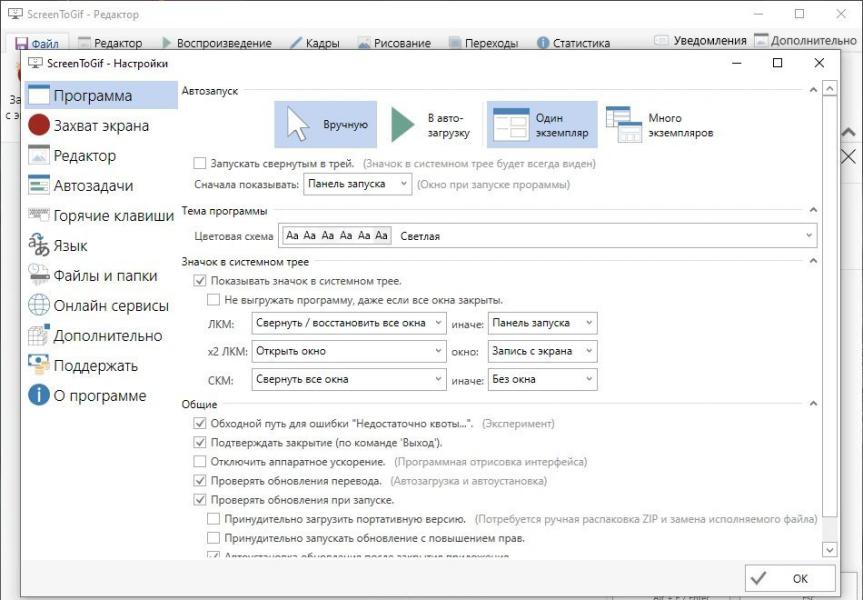Image resolution: width=863 pixels, height=600 pixels.
Task: Open окно Запись с экрана dropdown
Action: [543, 351]
